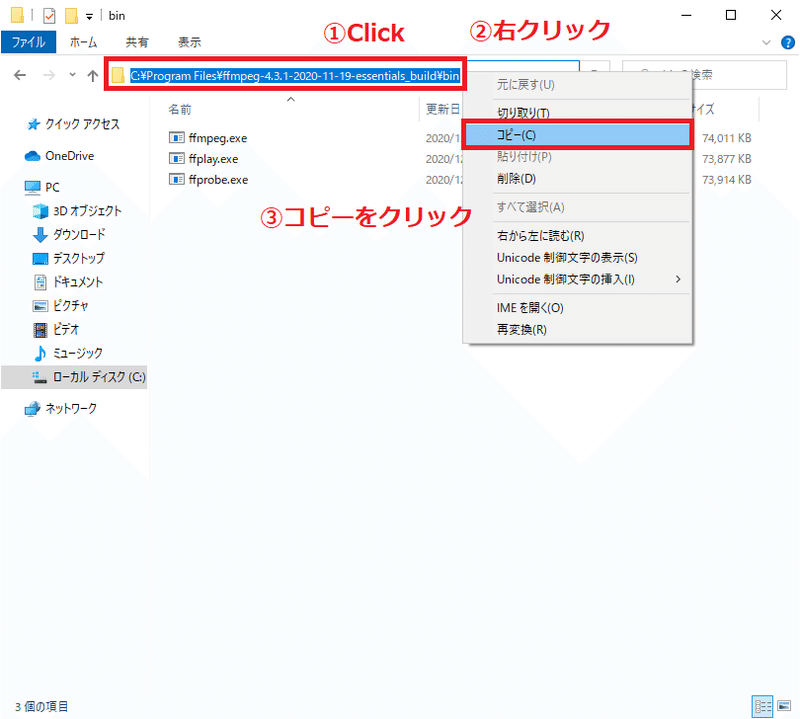This screenshot has width=800, height=719.
Task: Click the video filmstrip icon
Action: click(x=40, y=330)
